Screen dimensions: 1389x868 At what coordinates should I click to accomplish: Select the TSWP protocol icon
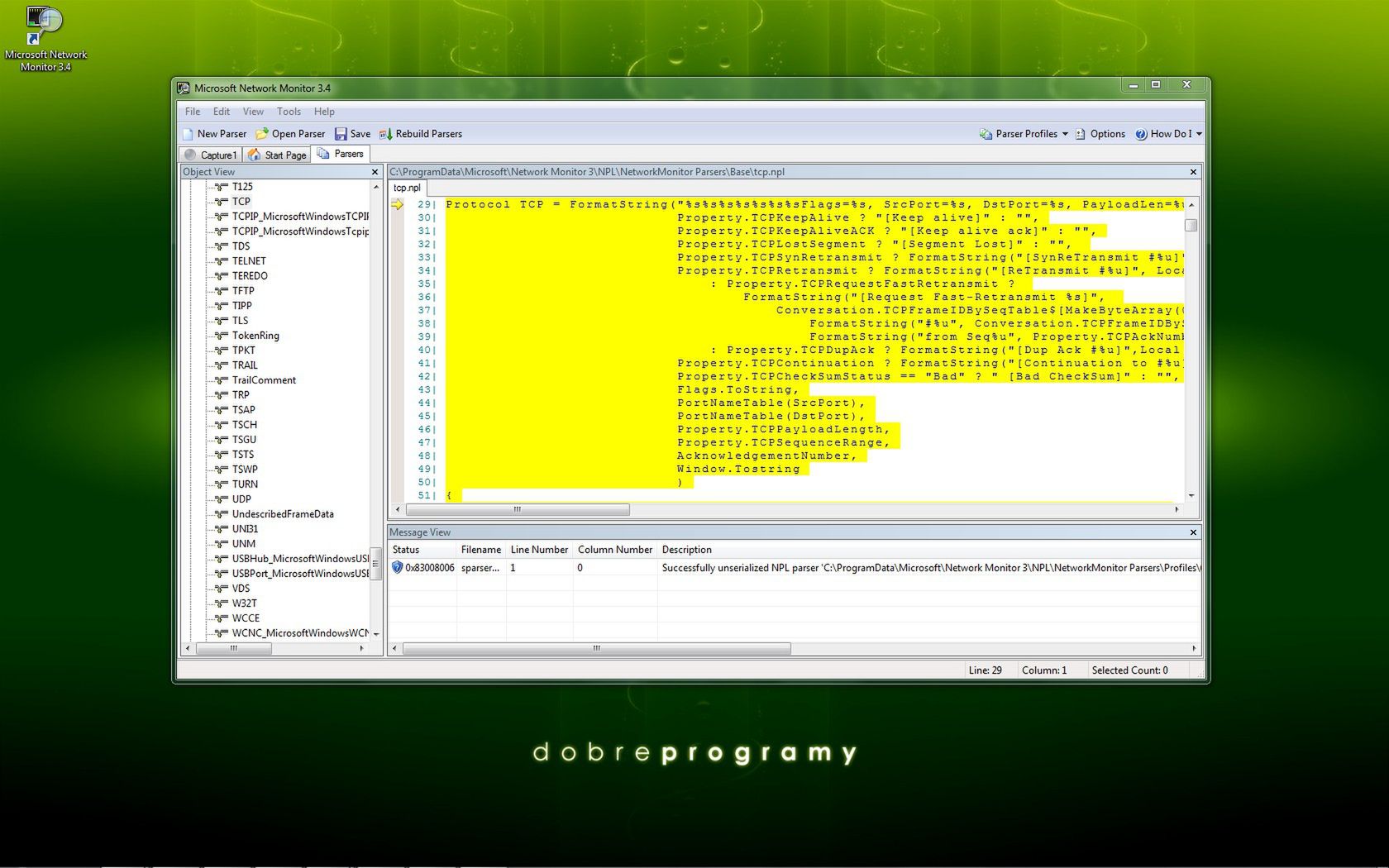[x=222, y=470]
